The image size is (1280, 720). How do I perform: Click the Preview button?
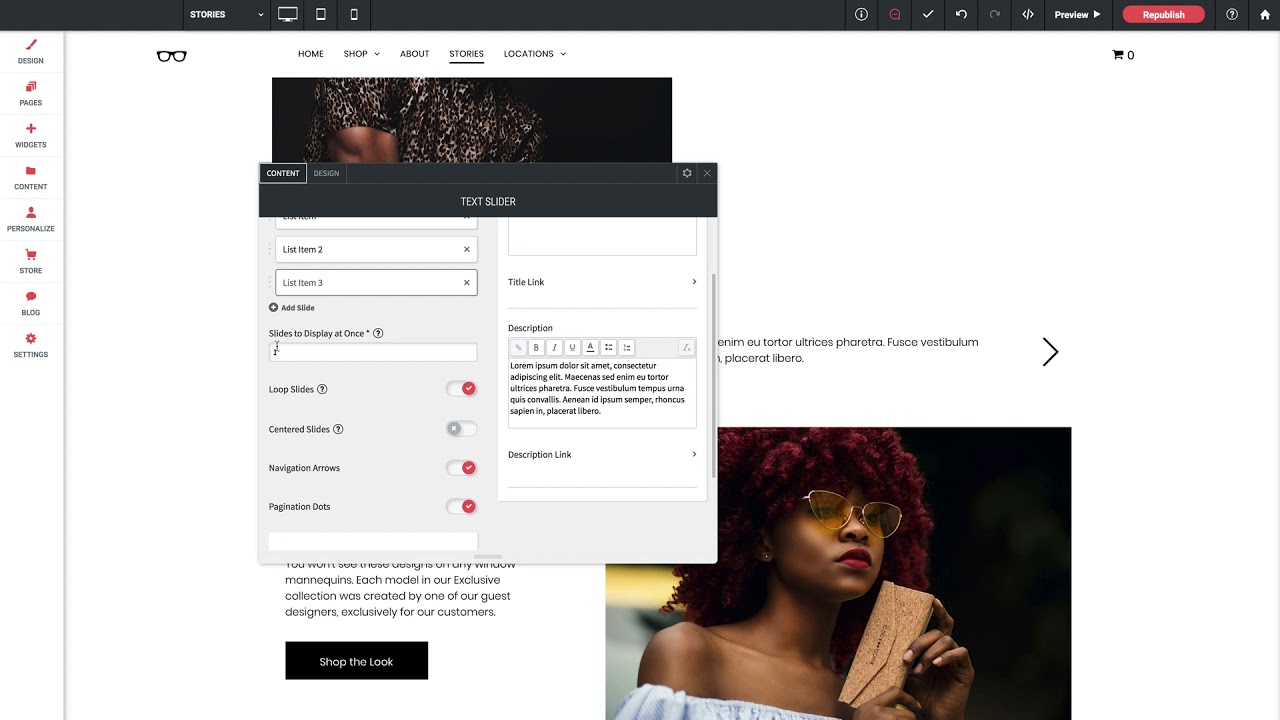(1077, 14)
